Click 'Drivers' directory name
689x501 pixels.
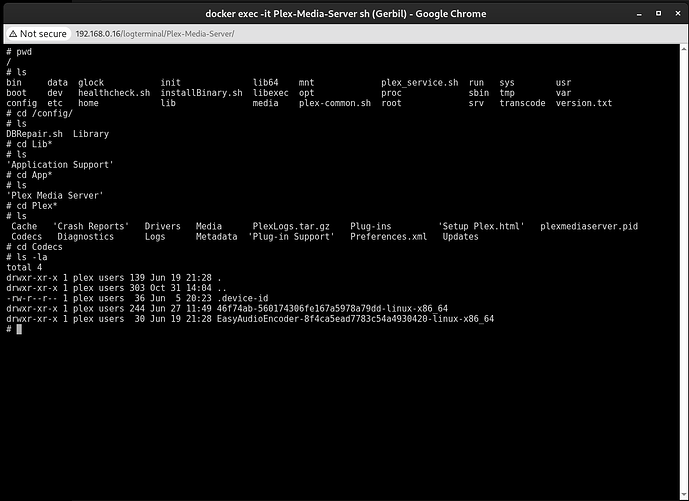pyautogui.click(x=163, y=226)
